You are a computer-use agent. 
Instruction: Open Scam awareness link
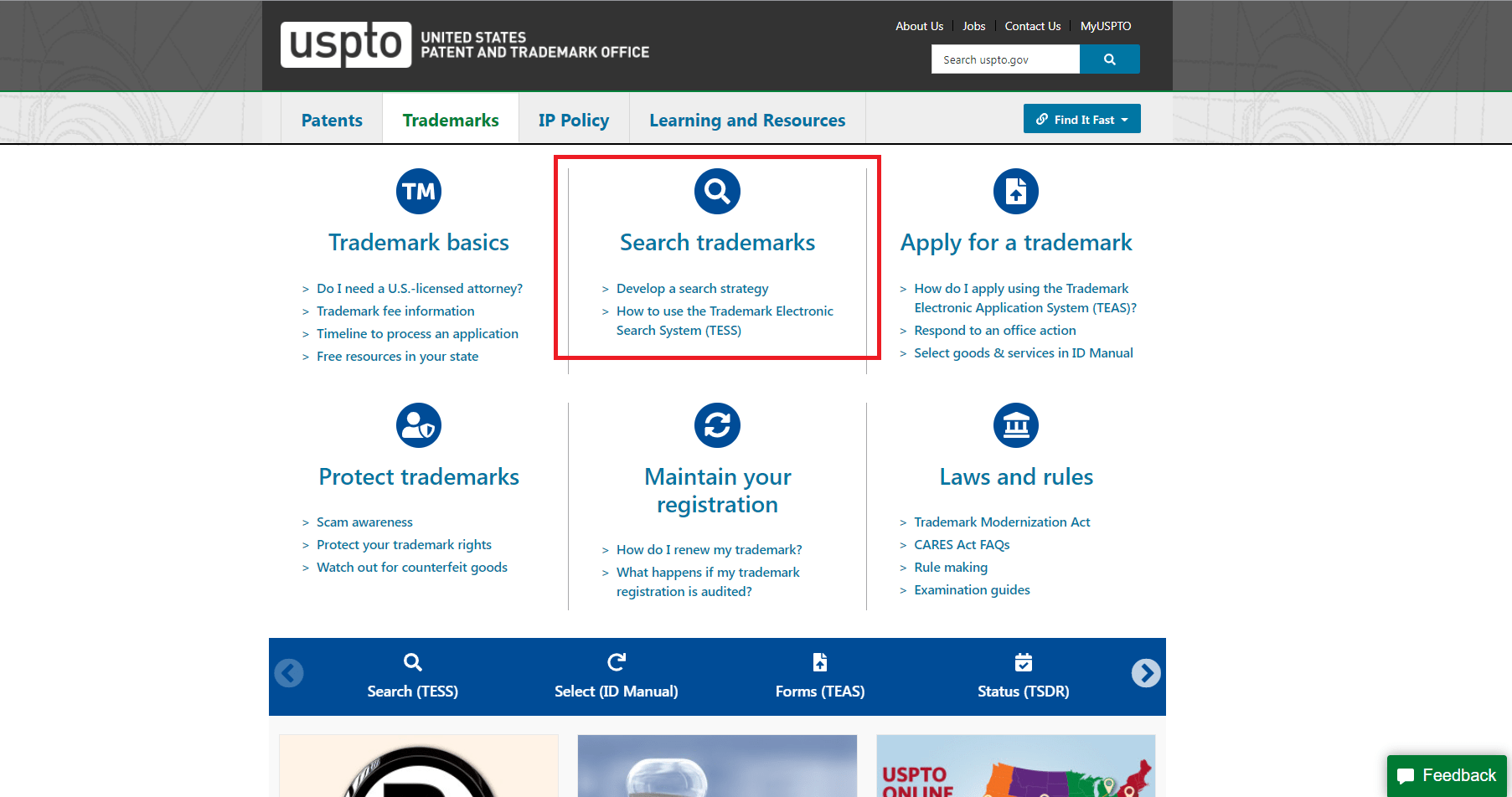point(364,522)
